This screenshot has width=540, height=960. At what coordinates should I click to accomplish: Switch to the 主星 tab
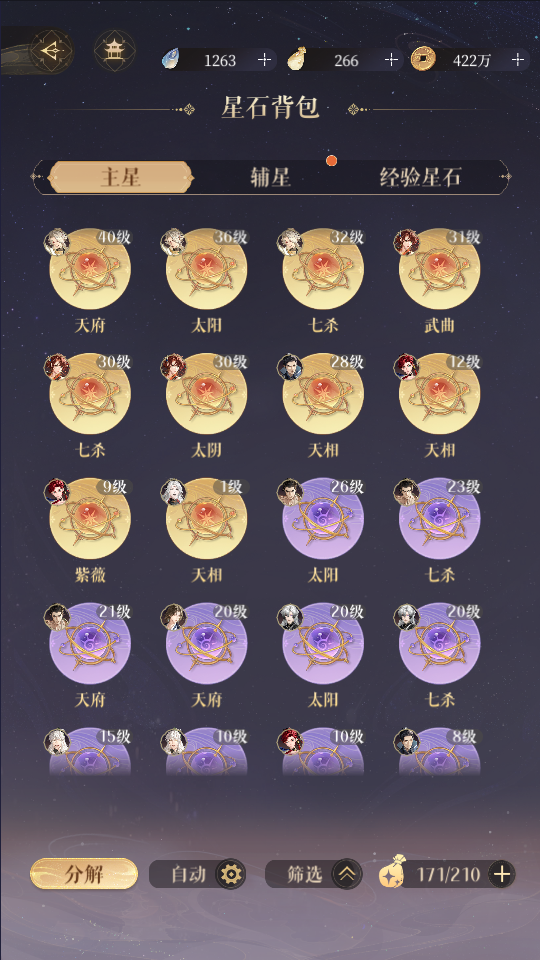pyautogui.click(x=121, y=178)
